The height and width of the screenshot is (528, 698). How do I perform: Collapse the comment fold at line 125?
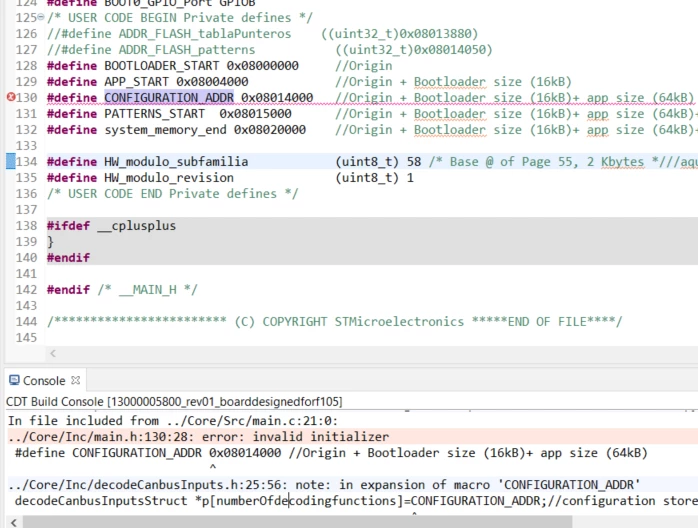[x=41, y=17]
